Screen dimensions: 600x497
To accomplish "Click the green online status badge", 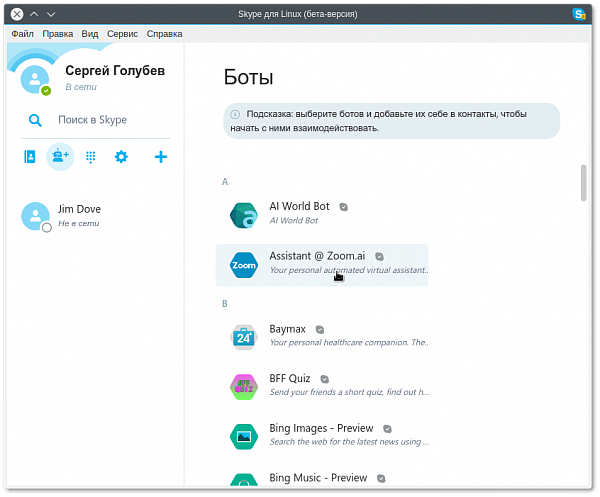I will (x=46, y=91).
